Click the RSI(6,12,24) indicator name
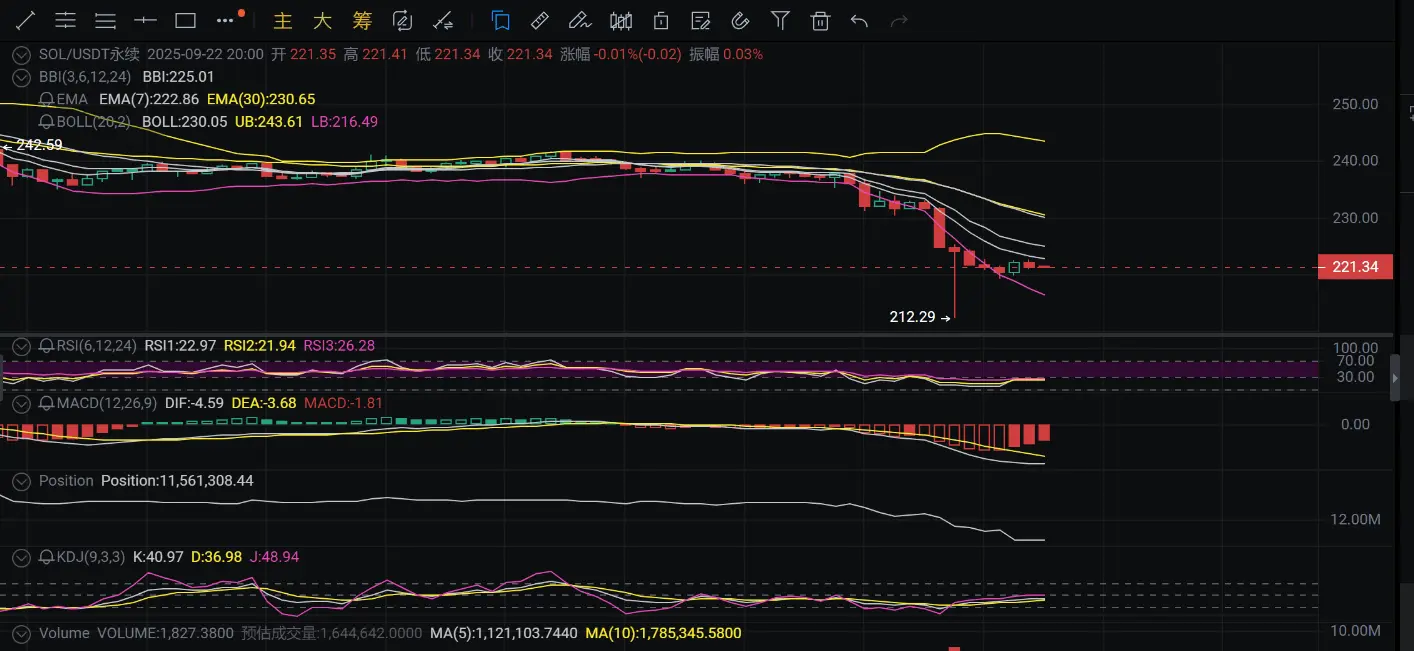This screenshot has height=651, width=1414. pos(96,345)
